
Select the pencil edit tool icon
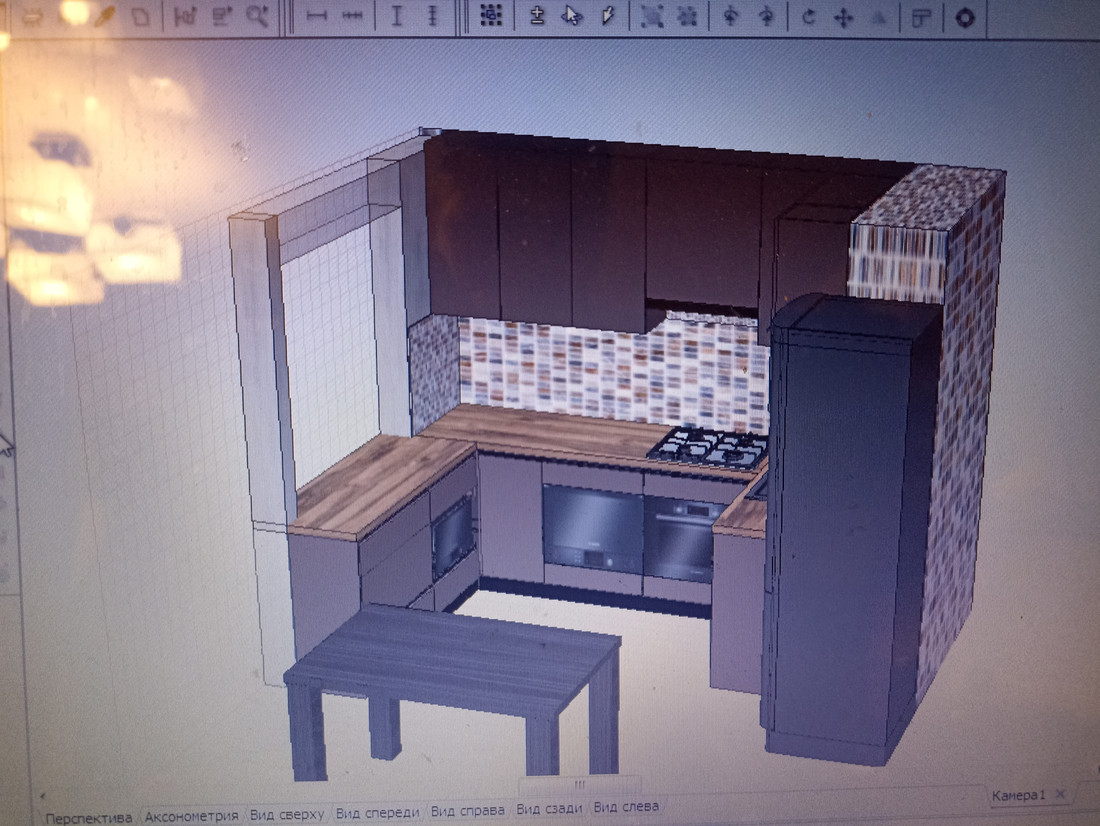pyautogui.click(x=104, y=17)
